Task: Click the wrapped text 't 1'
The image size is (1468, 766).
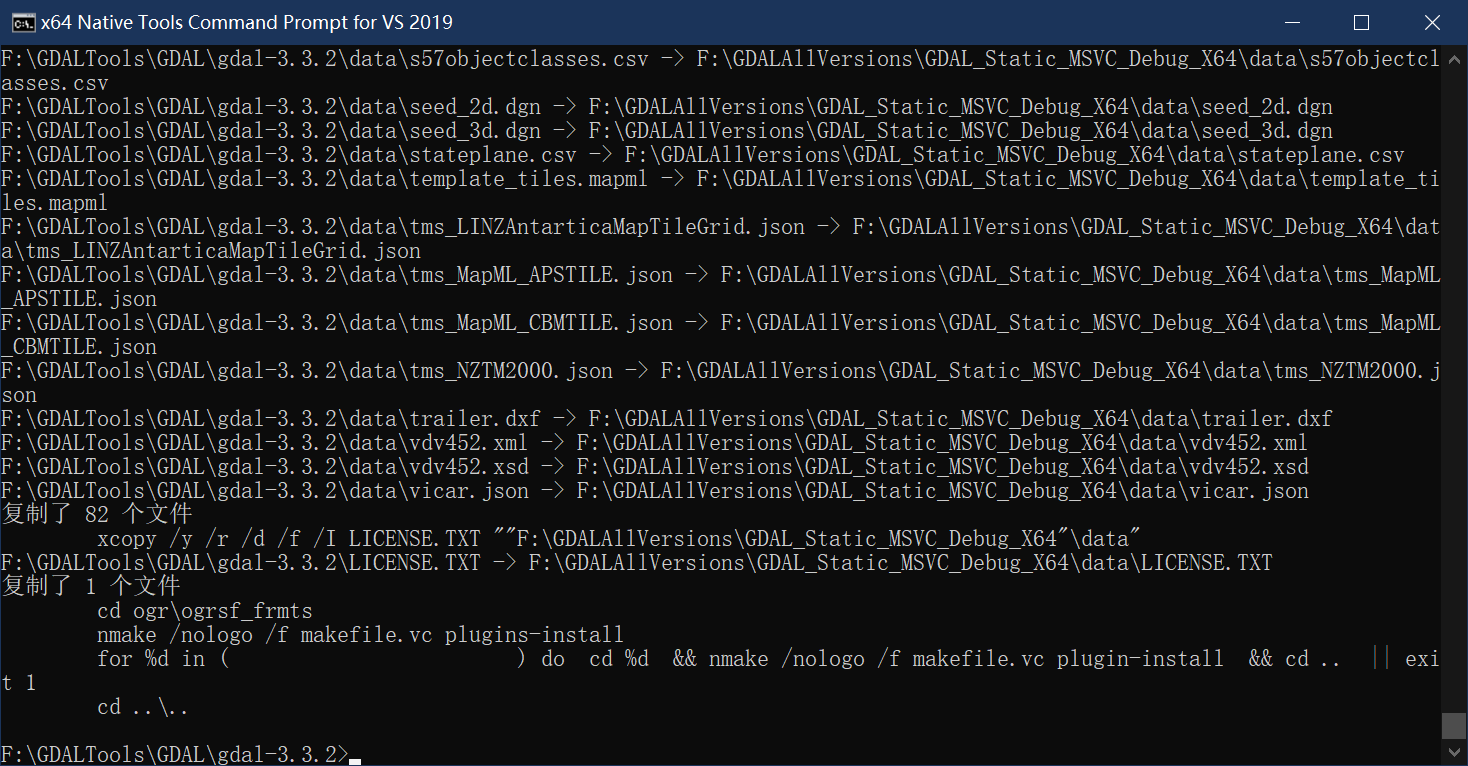Action: 19,682
